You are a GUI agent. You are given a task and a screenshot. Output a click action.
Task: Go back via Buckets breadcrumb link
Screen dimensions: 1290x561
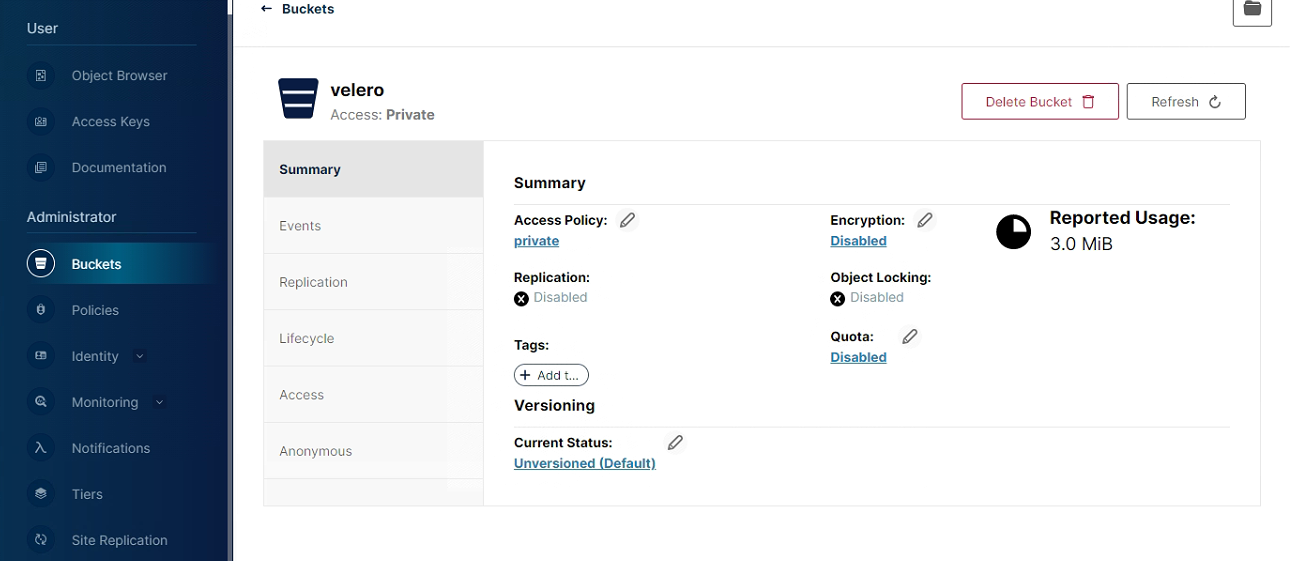(x=308, y=9)
